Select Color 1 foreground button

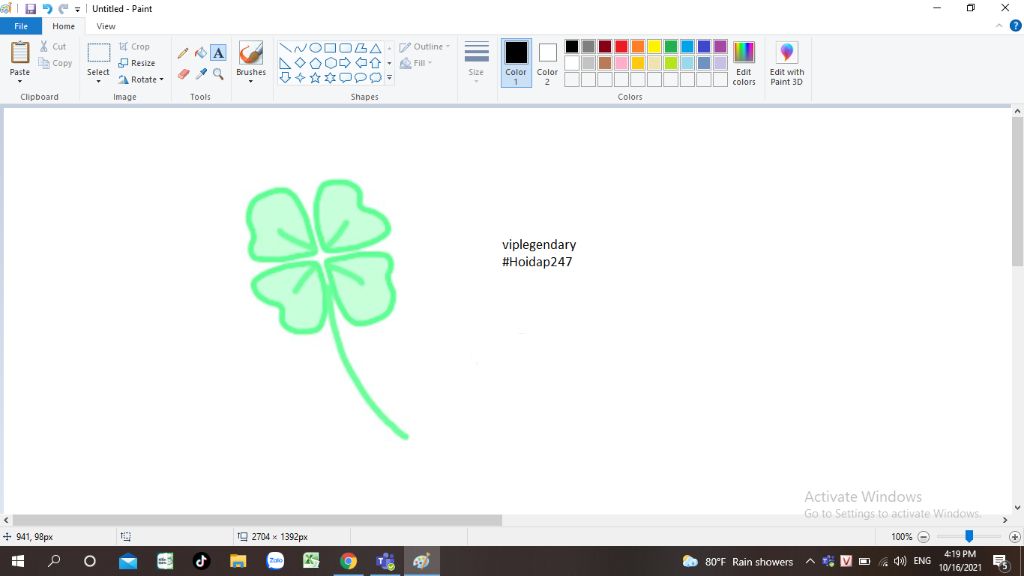516,63
